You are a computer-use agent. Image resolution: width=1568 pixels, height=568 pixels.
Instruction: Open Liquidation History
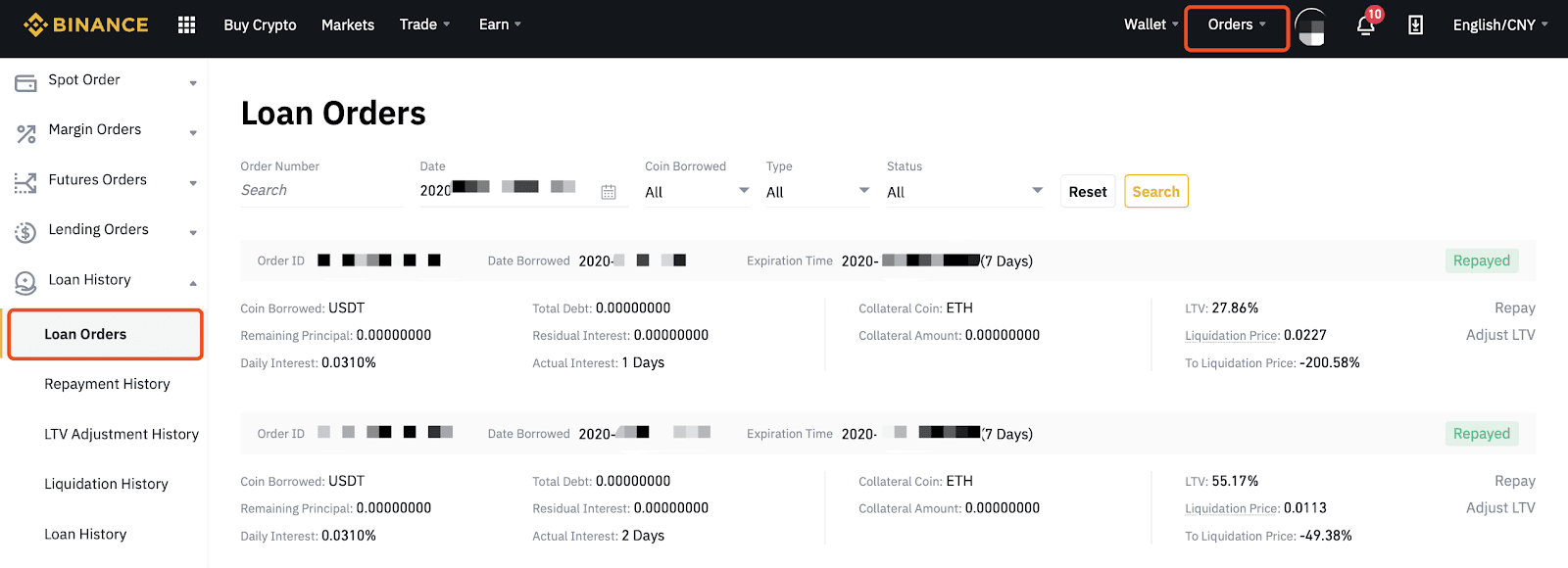pyautogui.click(x=106, y=484)
